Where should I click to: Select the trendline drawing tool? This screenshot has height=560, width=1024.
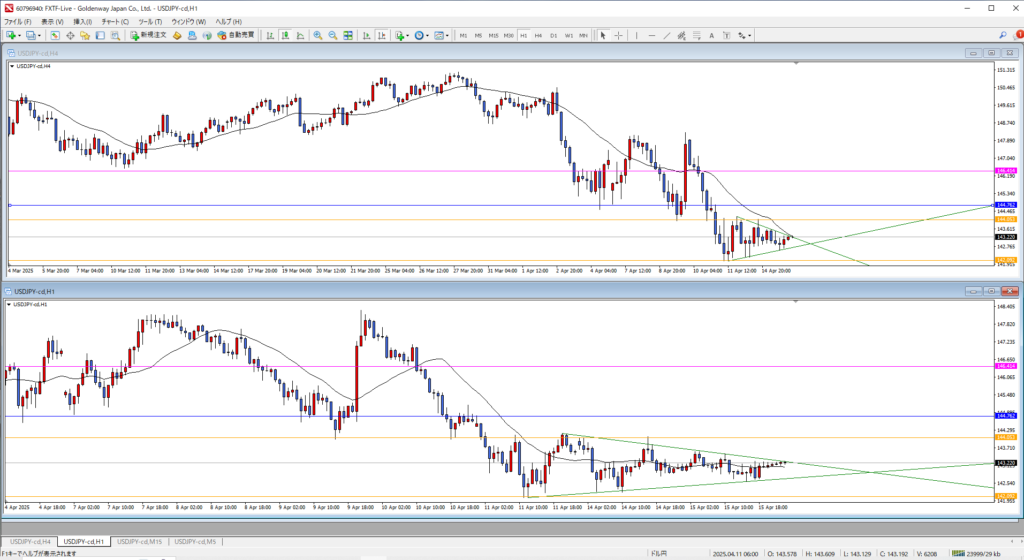[666, 35]
